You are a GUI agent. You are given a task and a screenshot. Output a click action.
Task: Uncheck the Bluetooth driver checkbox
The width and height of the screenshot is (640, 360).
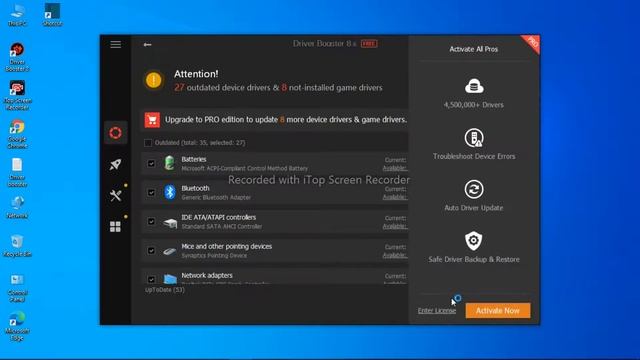[151, 192]
